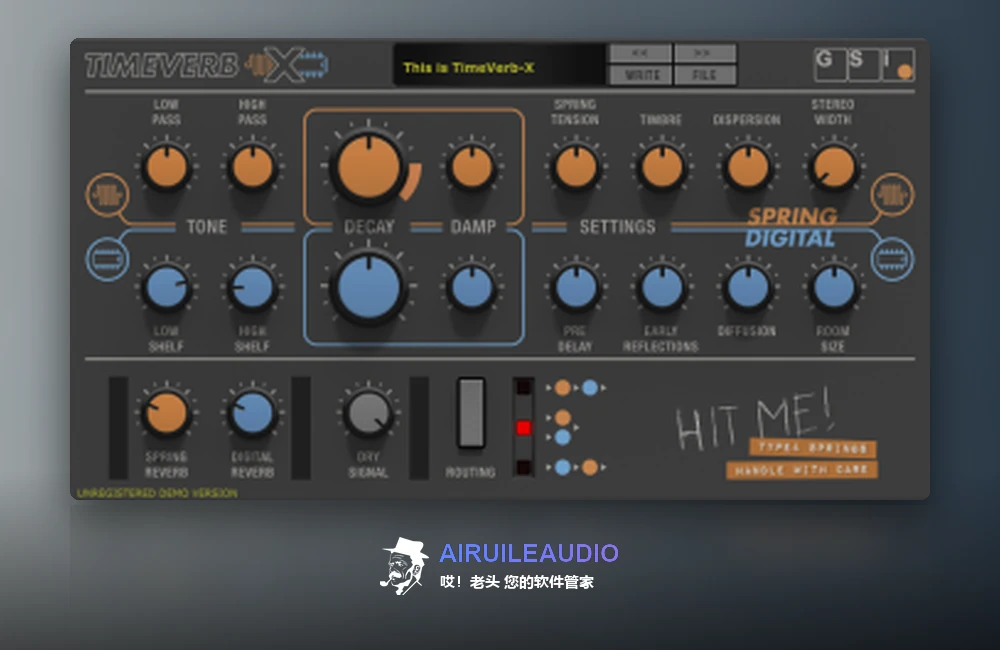The image size is (1000, 650).
Task: Adjust the High Pass knob
Action: 253,167
